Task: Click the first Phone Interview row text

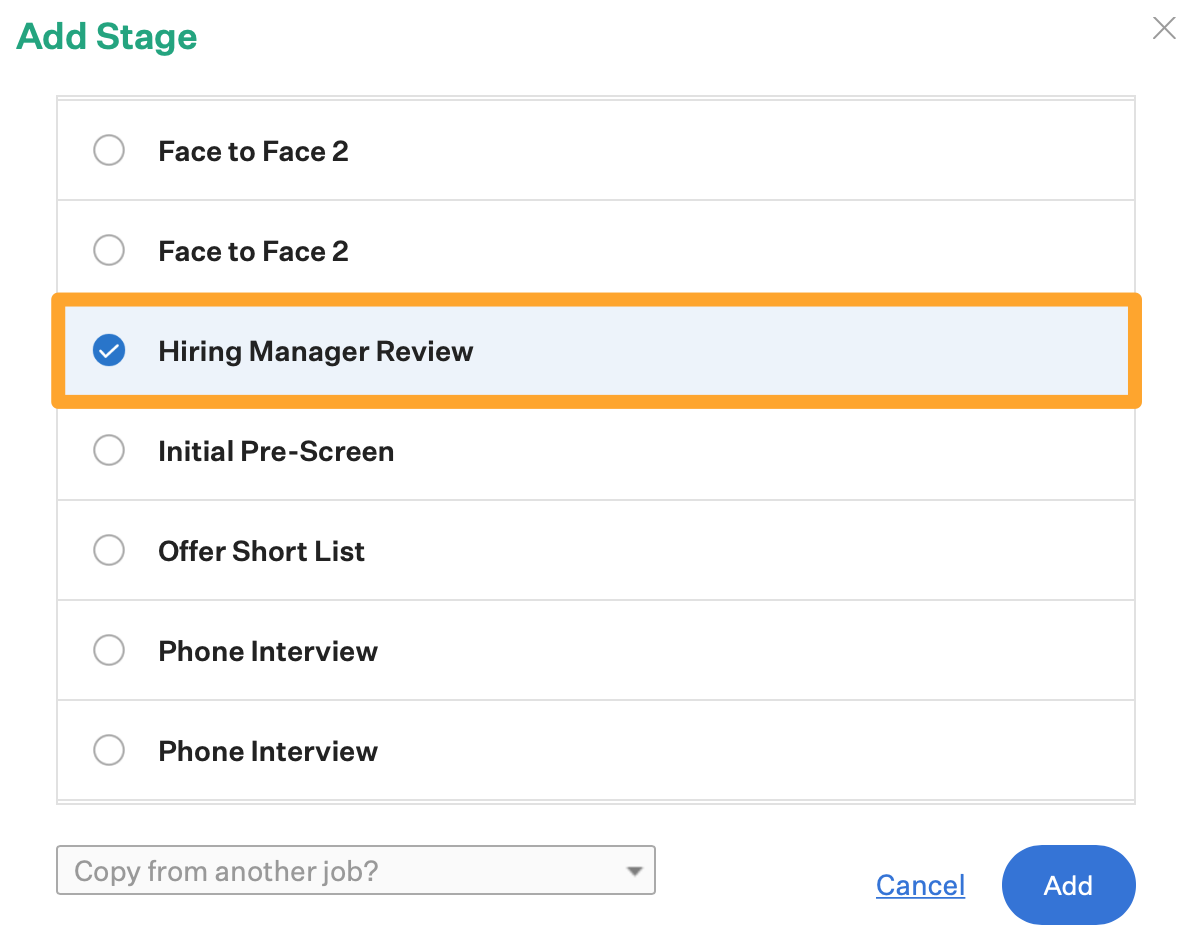Action: 268,651
